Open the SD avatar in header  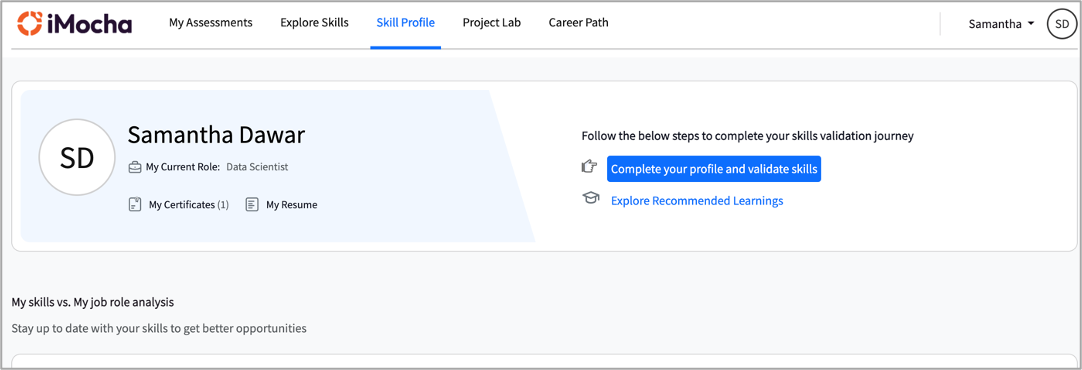[1061, 23]
